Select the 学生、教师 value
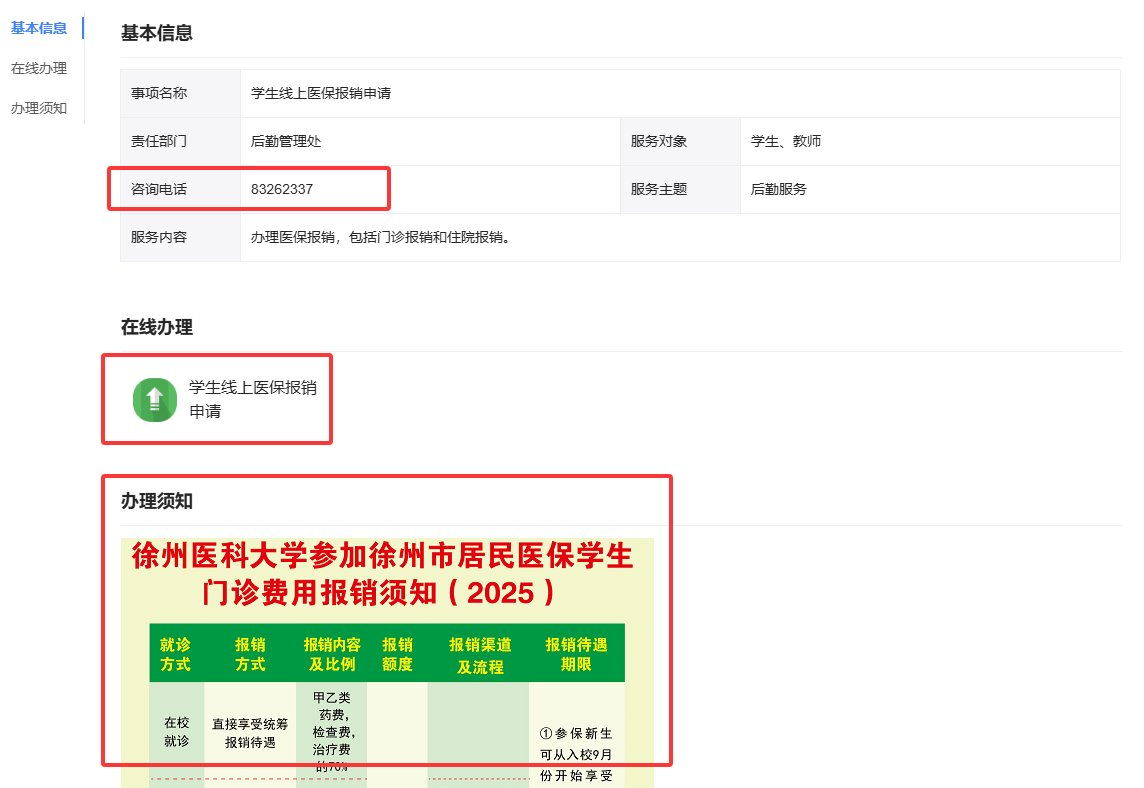The width and height of the screenshot is (1144, 788). click(786, 141)
